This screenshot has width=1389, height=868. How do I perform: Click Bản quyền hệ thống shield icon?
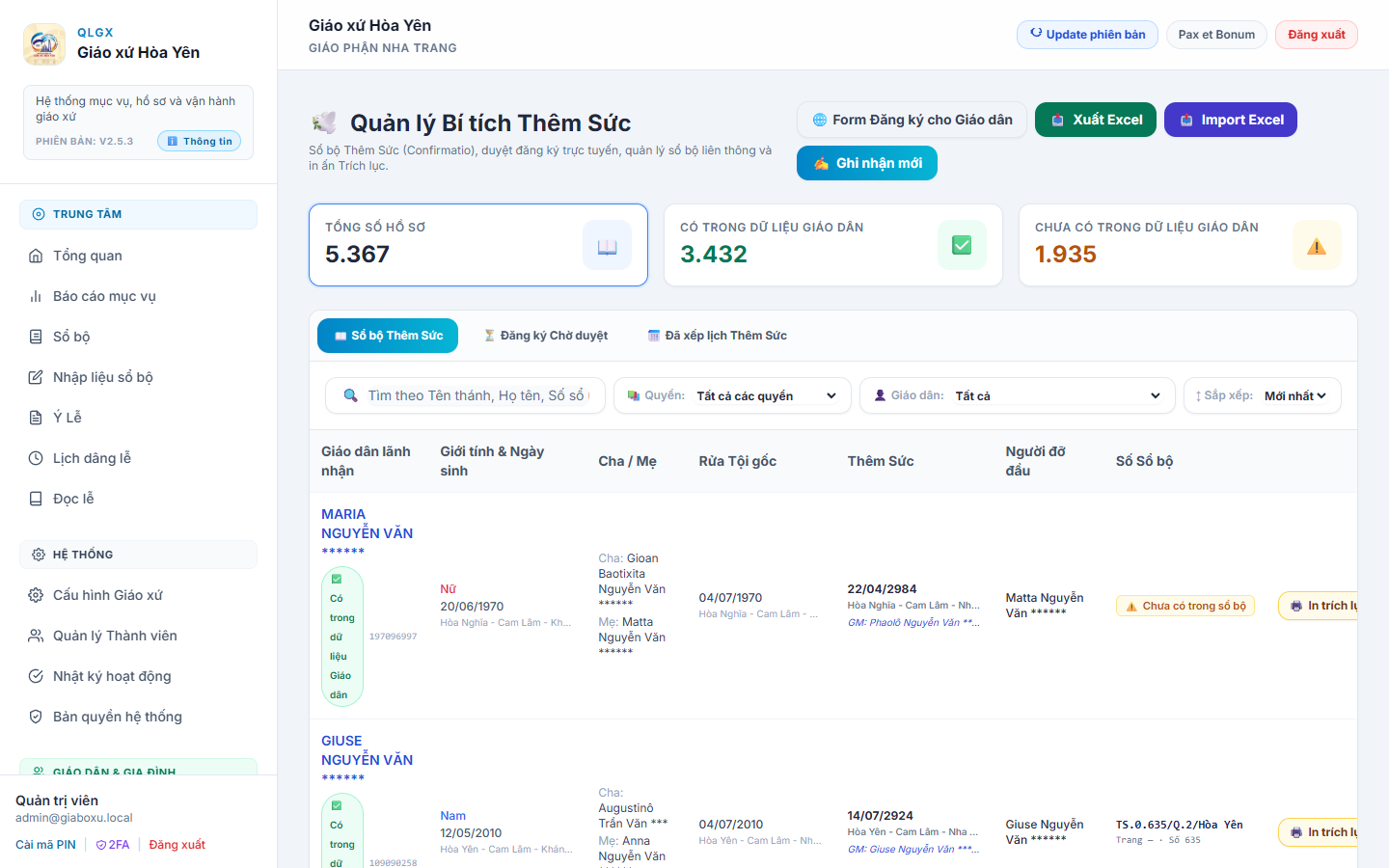click(36, 717)
